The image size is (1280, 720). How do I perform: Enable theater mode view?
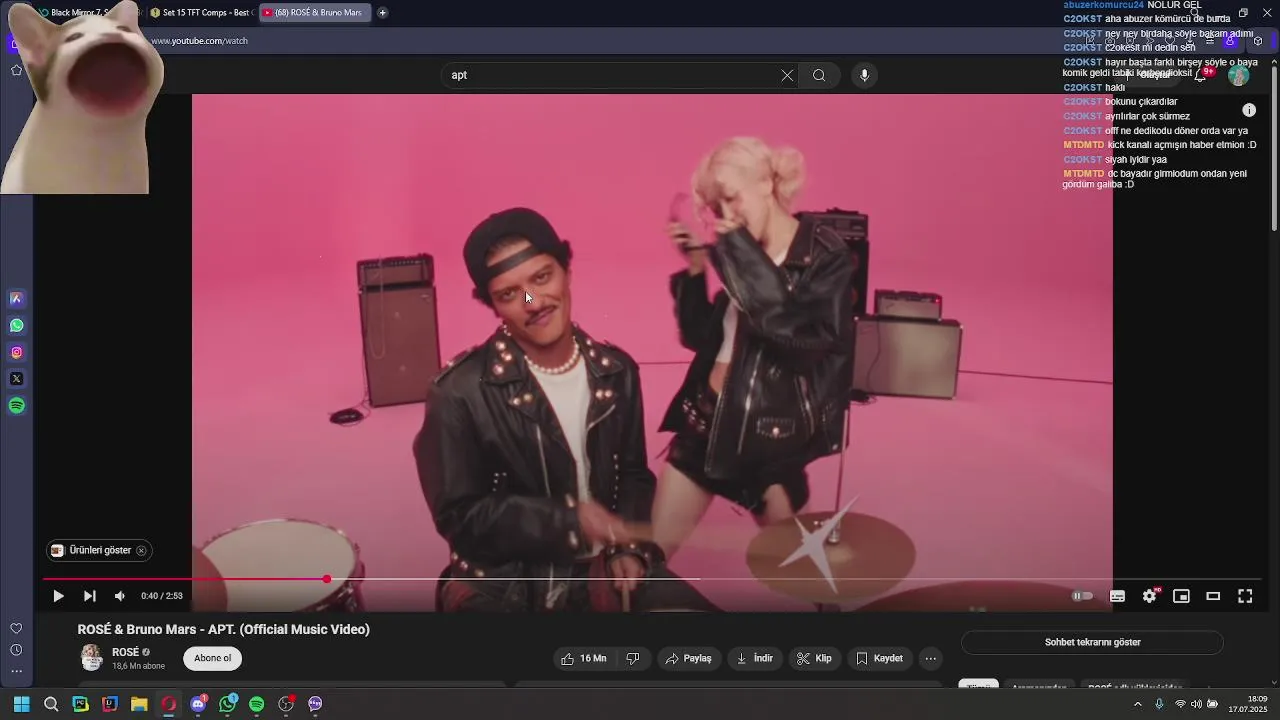click(1213, 596)
